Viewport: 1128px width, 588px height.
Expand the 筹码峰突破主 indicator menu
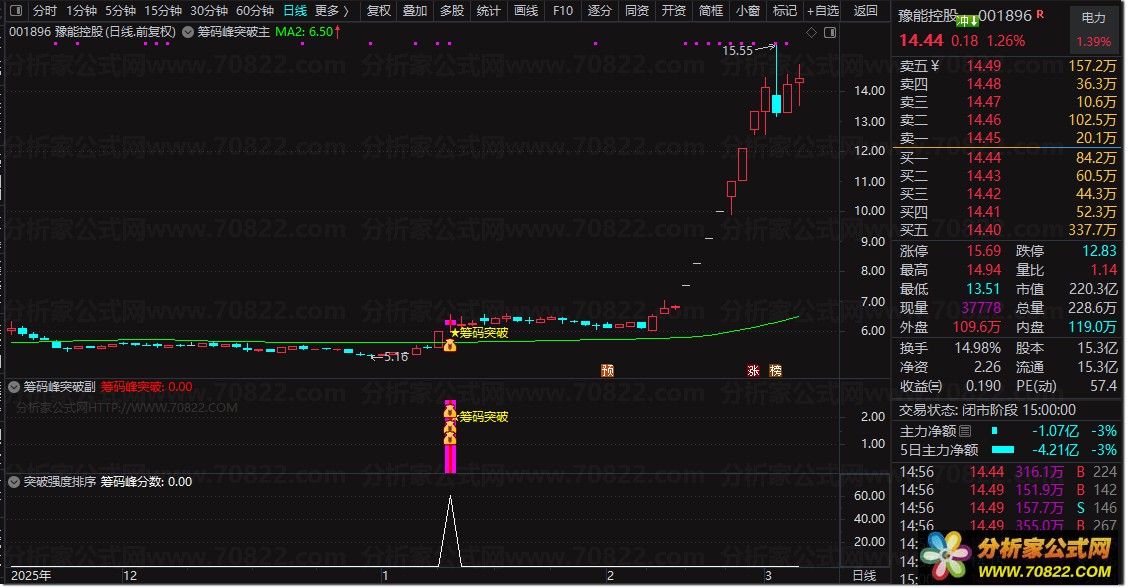[x=188, y=32]
